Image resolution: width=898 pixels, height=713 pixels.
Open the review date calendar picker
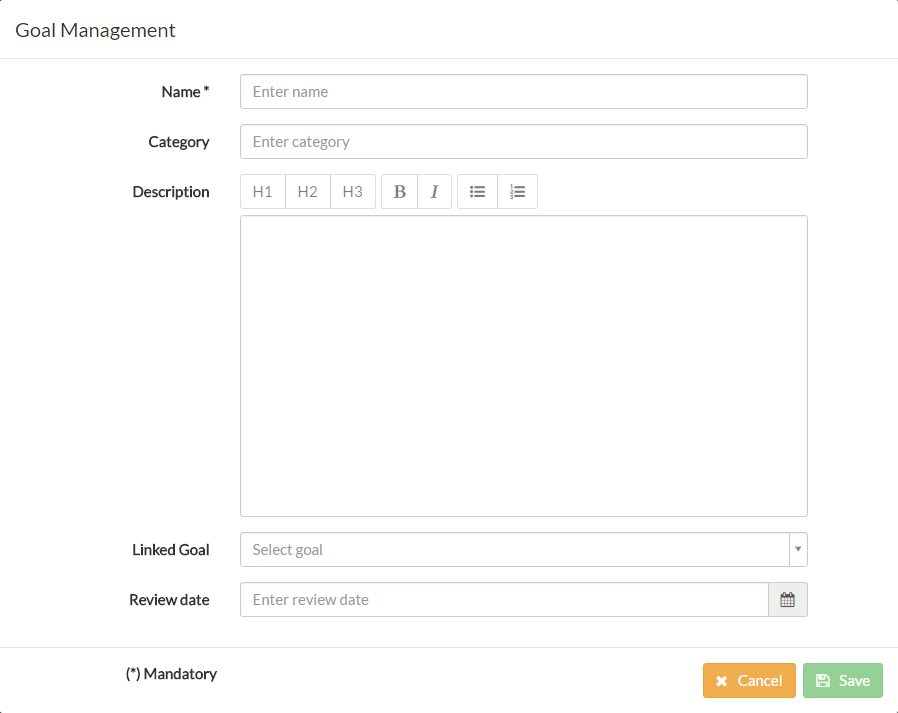[x=787, y=600]
